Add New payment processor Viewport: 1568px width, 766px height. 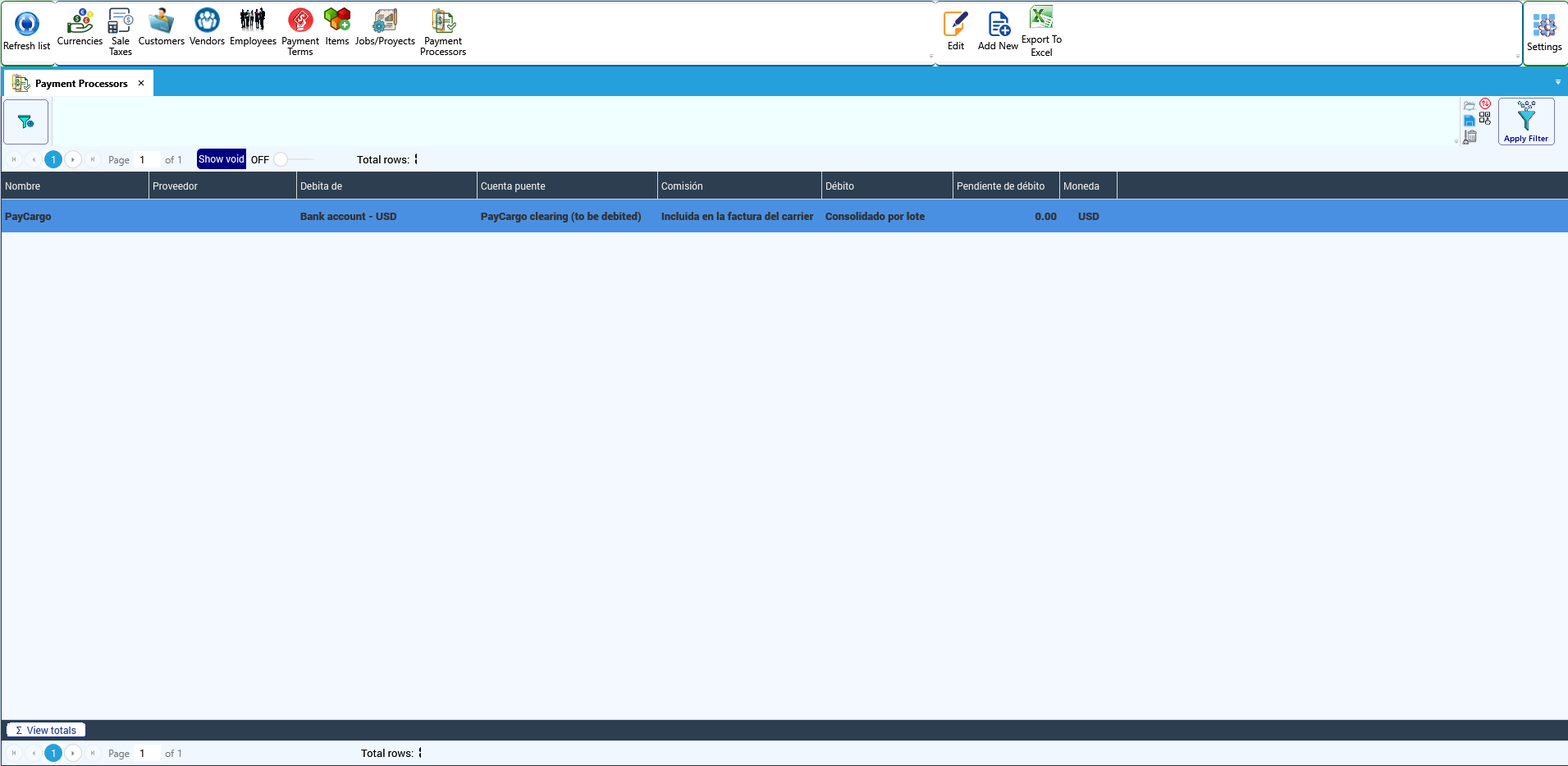[998, 31]
